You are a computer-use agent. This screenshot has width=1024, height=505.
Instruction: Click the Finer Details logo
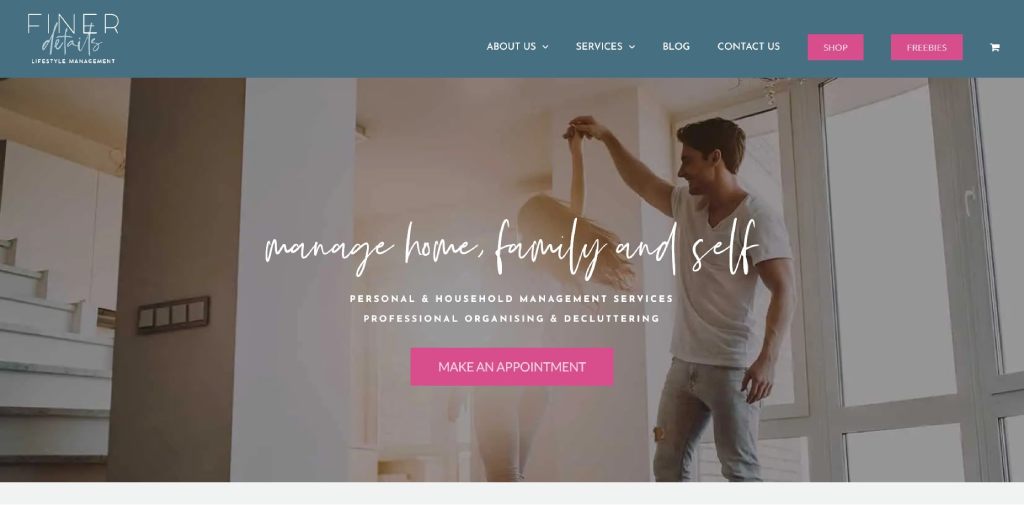(73, 39)
